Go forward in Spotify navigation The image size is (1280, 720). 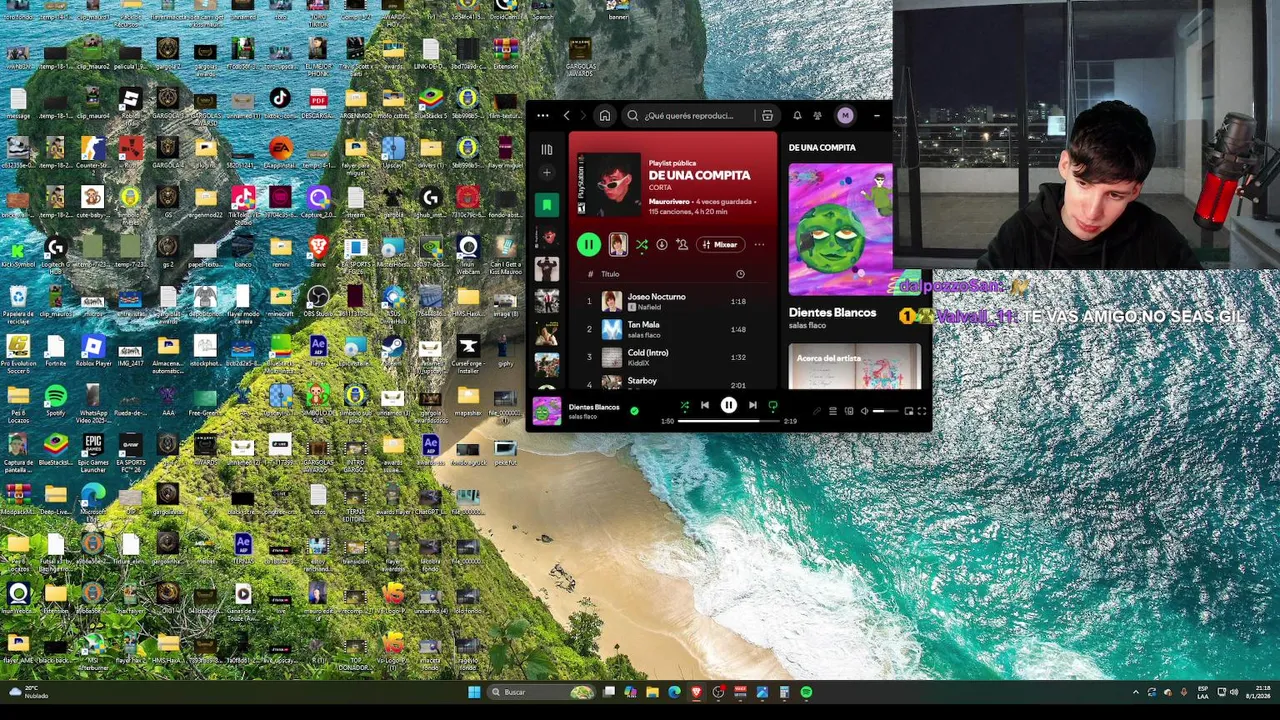(583, 116)
